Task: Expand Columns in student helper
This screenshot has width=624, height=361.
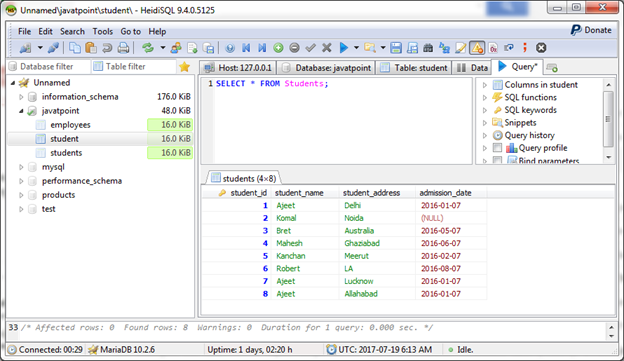Action: (485, 85)
